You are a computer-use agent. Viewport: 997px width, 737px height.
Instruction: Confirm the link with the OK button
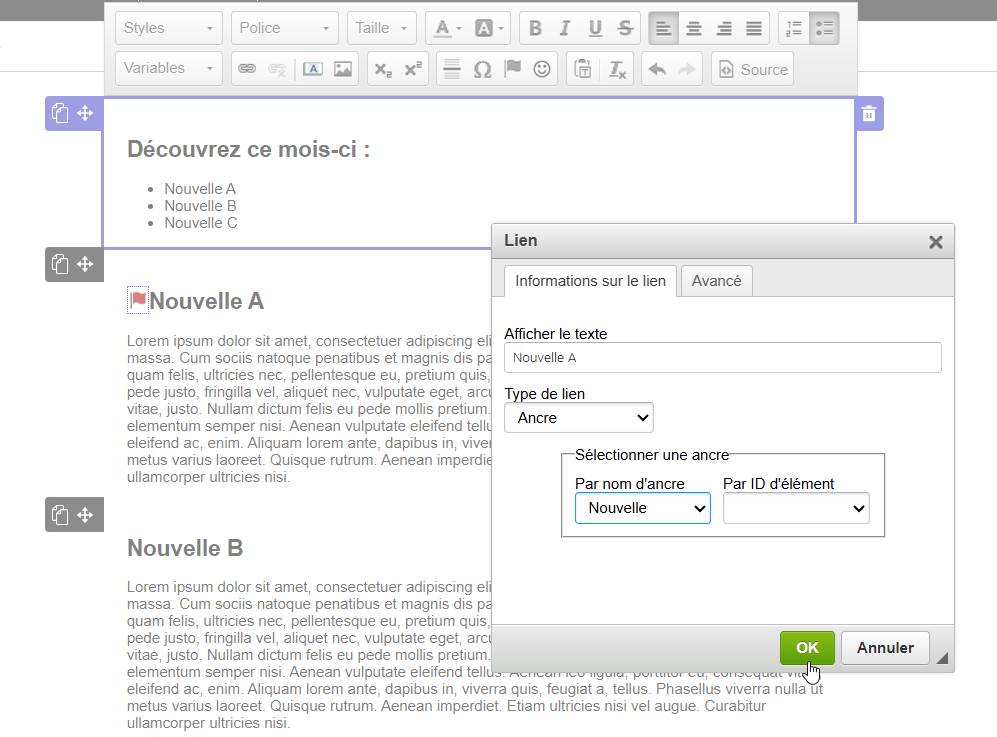pyautogui.click(x=807, y=648)
